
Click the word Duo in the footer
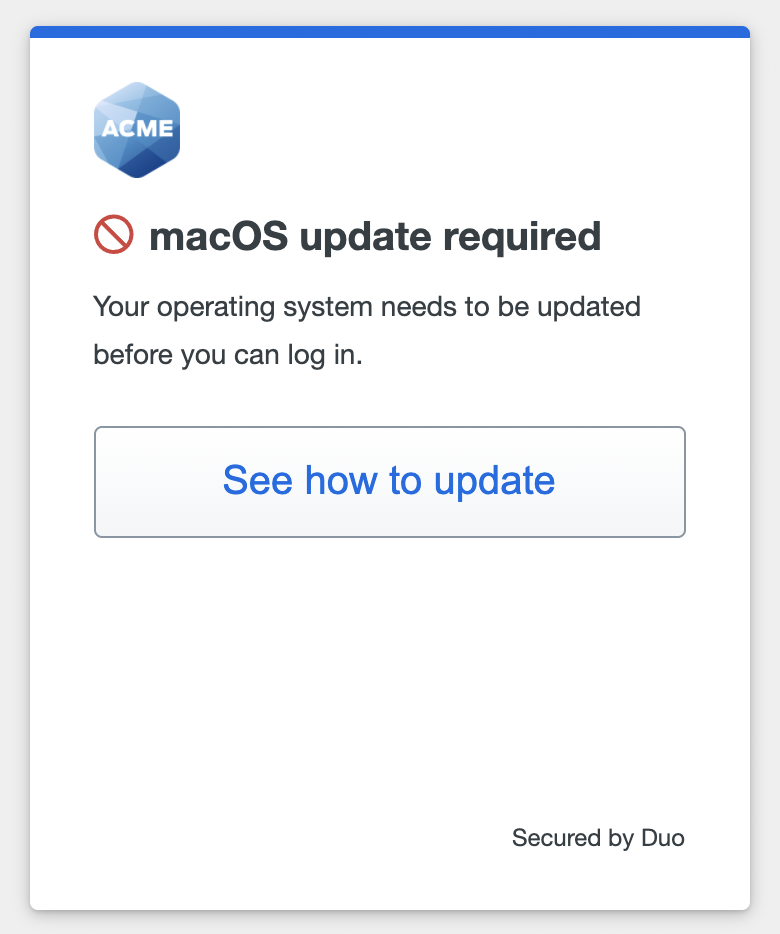click(663, 838)
